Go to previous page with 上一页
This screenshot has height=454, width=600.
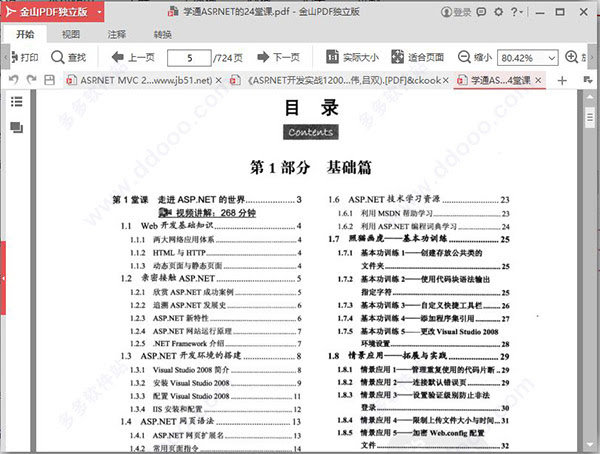[x=133, y=57]
